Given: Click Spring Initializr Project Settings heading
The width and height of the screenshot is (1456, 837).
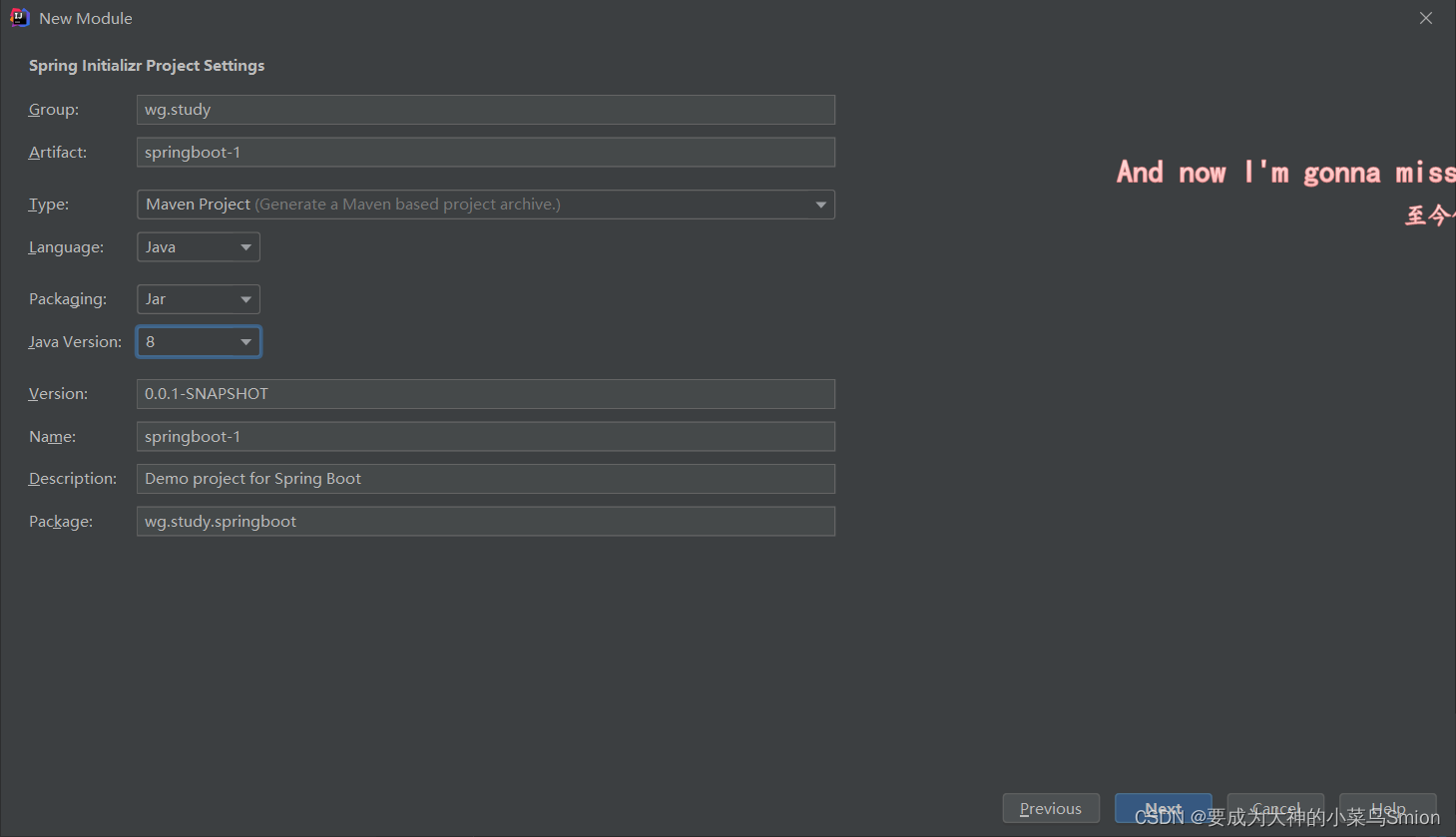Looking at the screenshot, I should pos(147,66).
